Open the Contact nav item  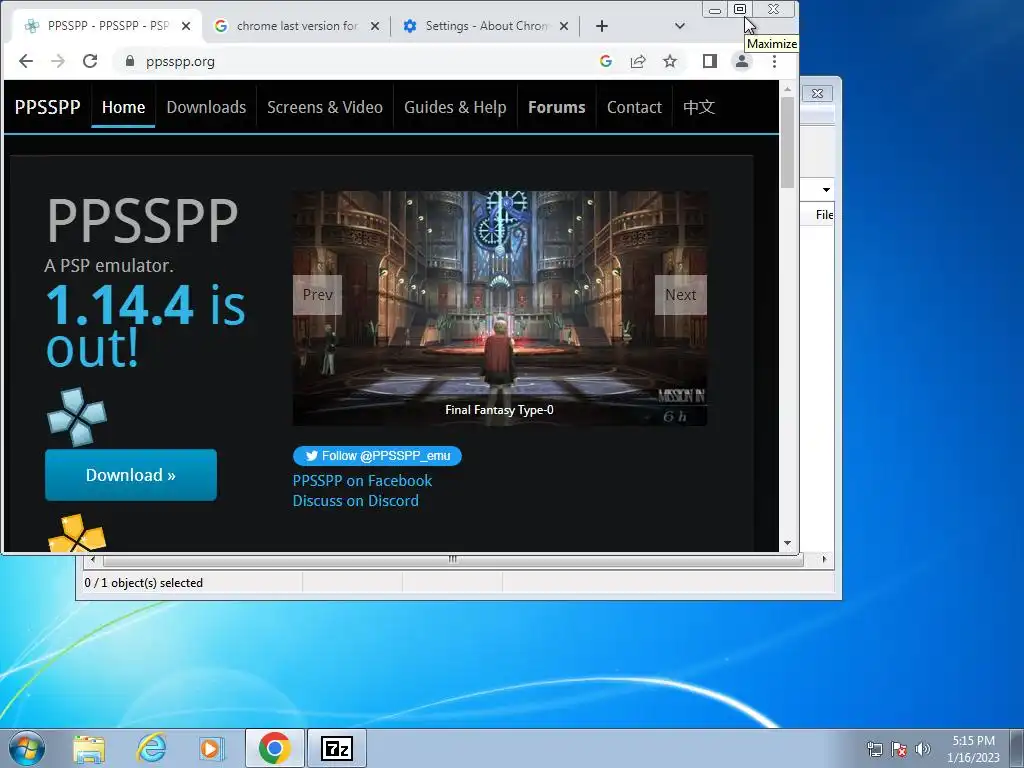tap(634, 107)
